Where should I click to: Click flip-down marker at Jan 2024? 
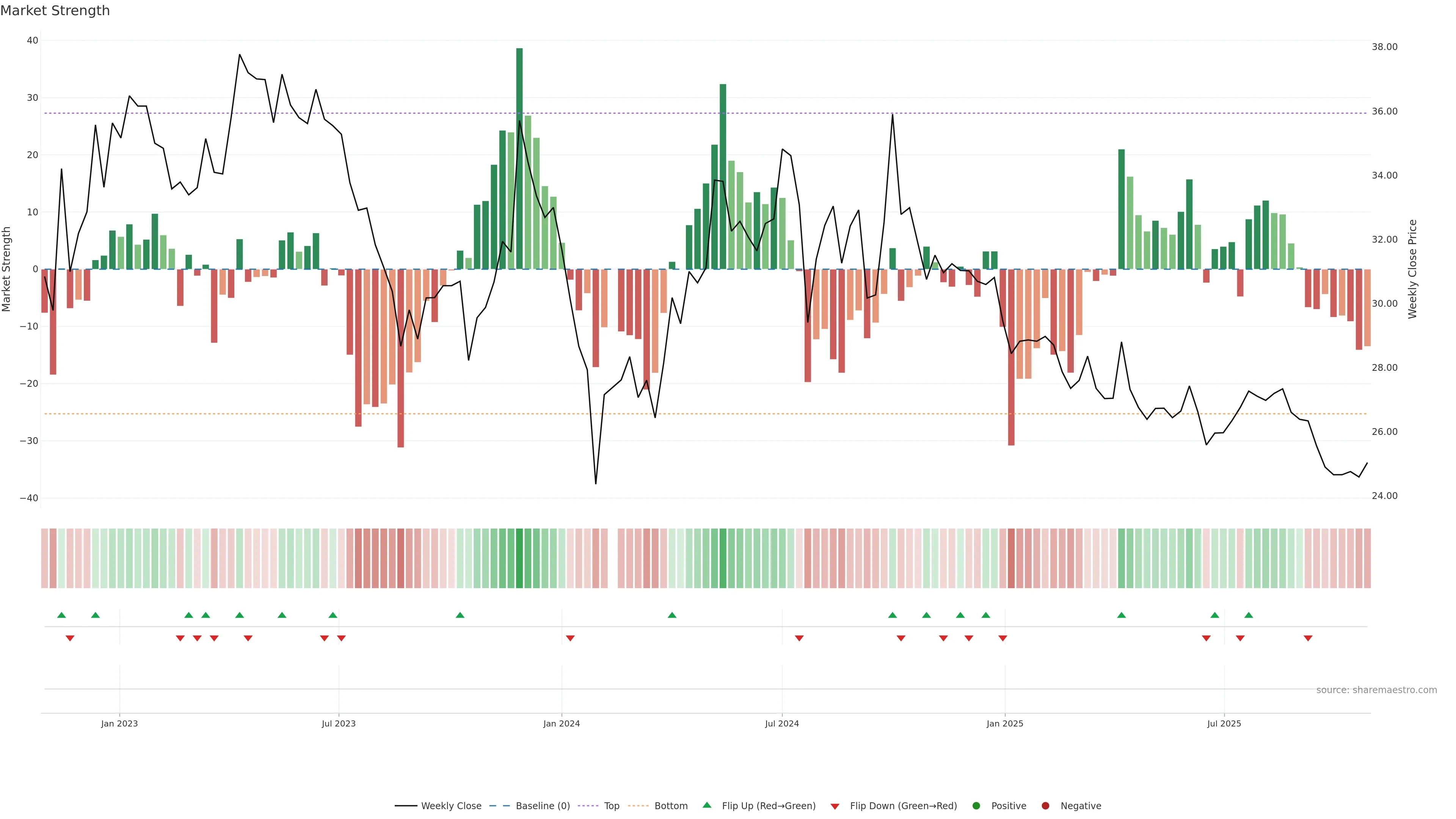[x=570, y=638]
